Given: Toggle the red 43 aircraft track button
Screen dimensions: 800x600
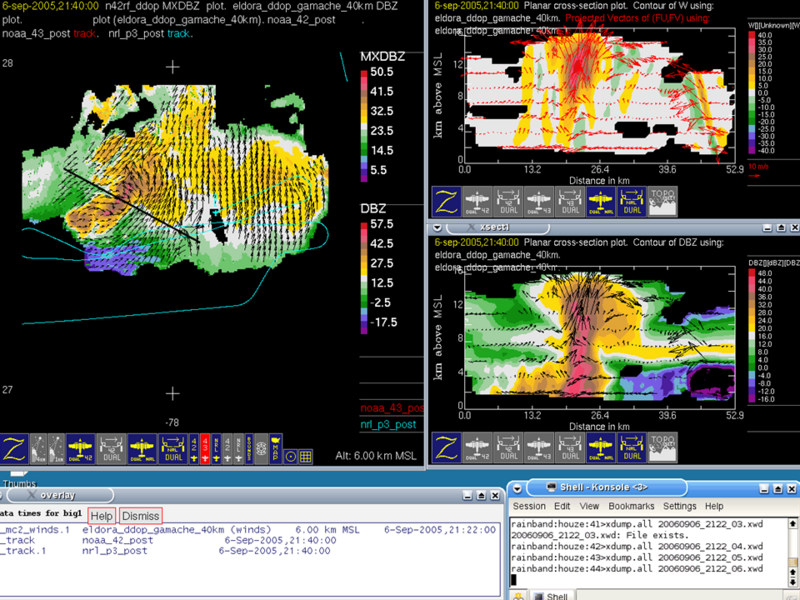Looking at the screenshot, I should pyautogui.click(x=205, y=449).
